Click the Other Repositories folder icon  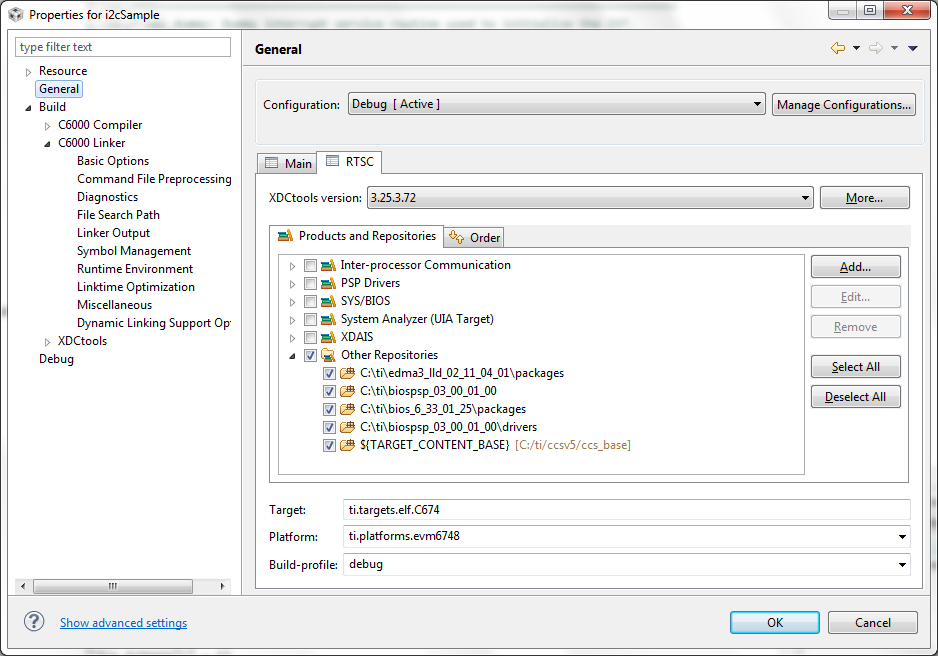[x=328, y=355]
